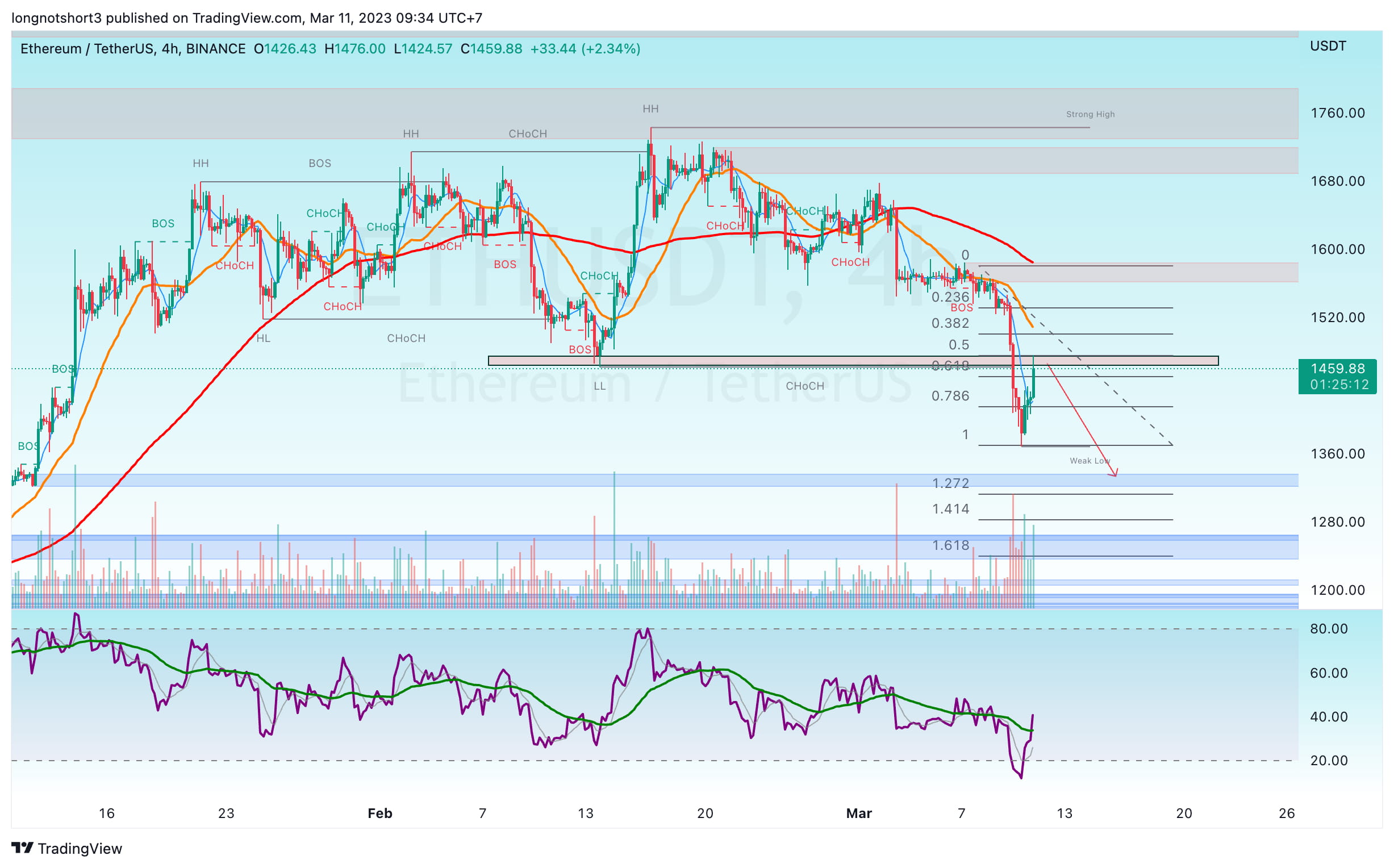Click the Mar label on time axis
This screenshot has height=868, width=1394.
point(859,813)
